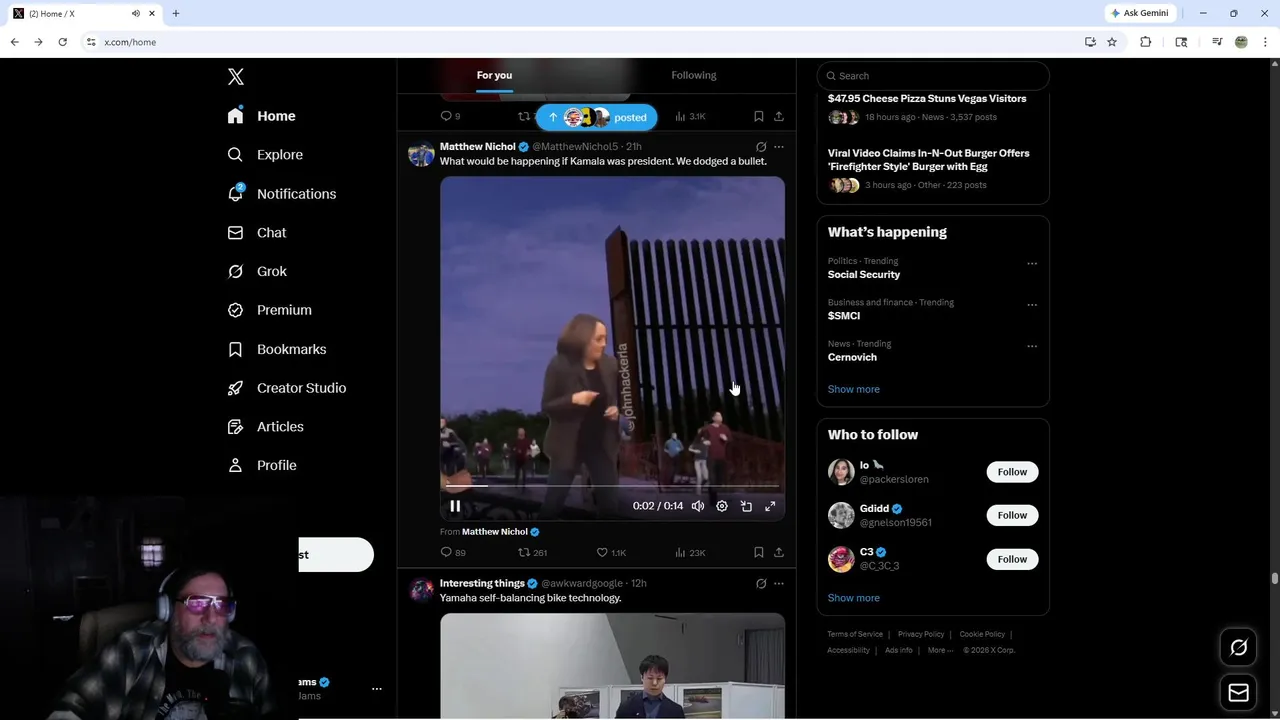
Task: Open Articles in the sidebar
Action: point(266,426)
